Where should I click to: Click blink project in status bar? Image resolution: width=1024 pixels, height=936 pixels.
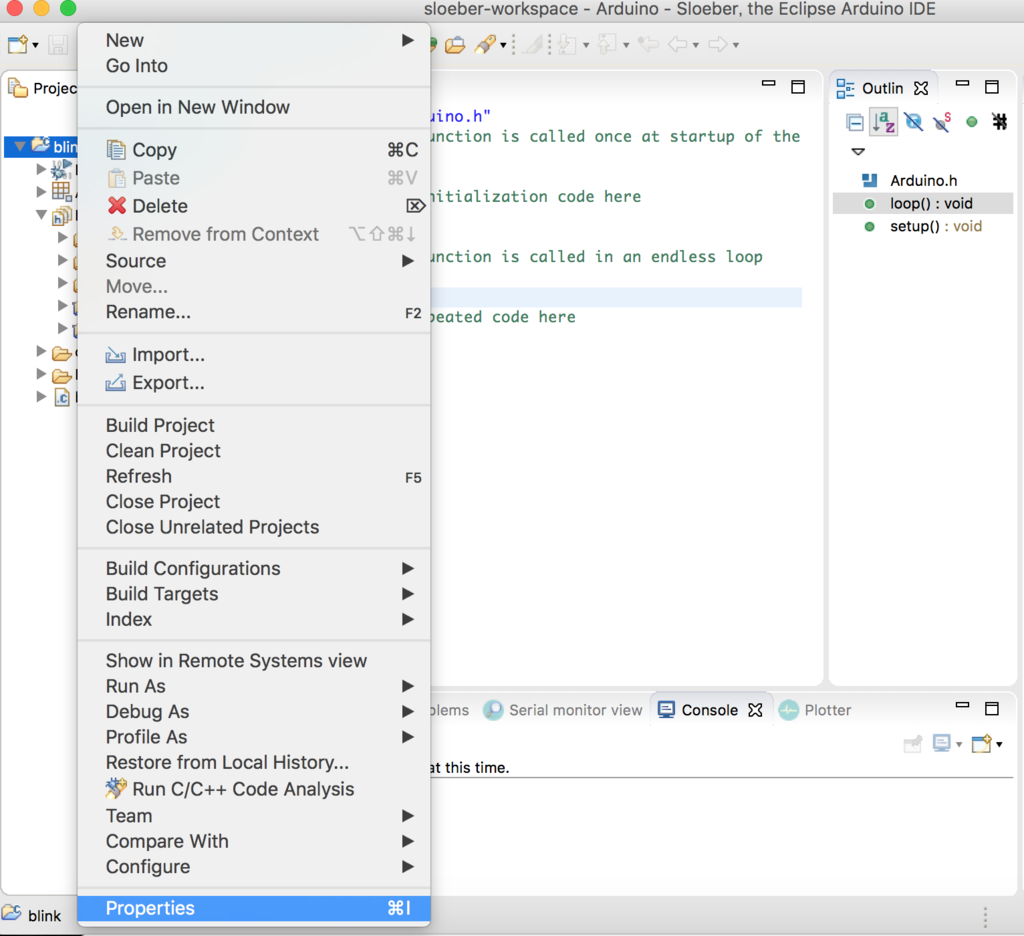[32, 914]
